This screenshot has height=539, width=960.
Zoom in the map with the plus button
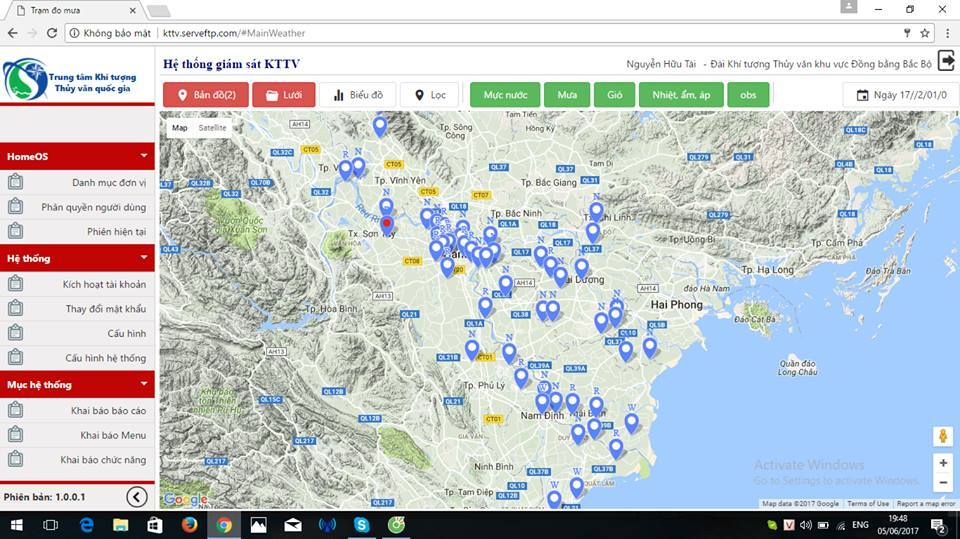[942, 463]
